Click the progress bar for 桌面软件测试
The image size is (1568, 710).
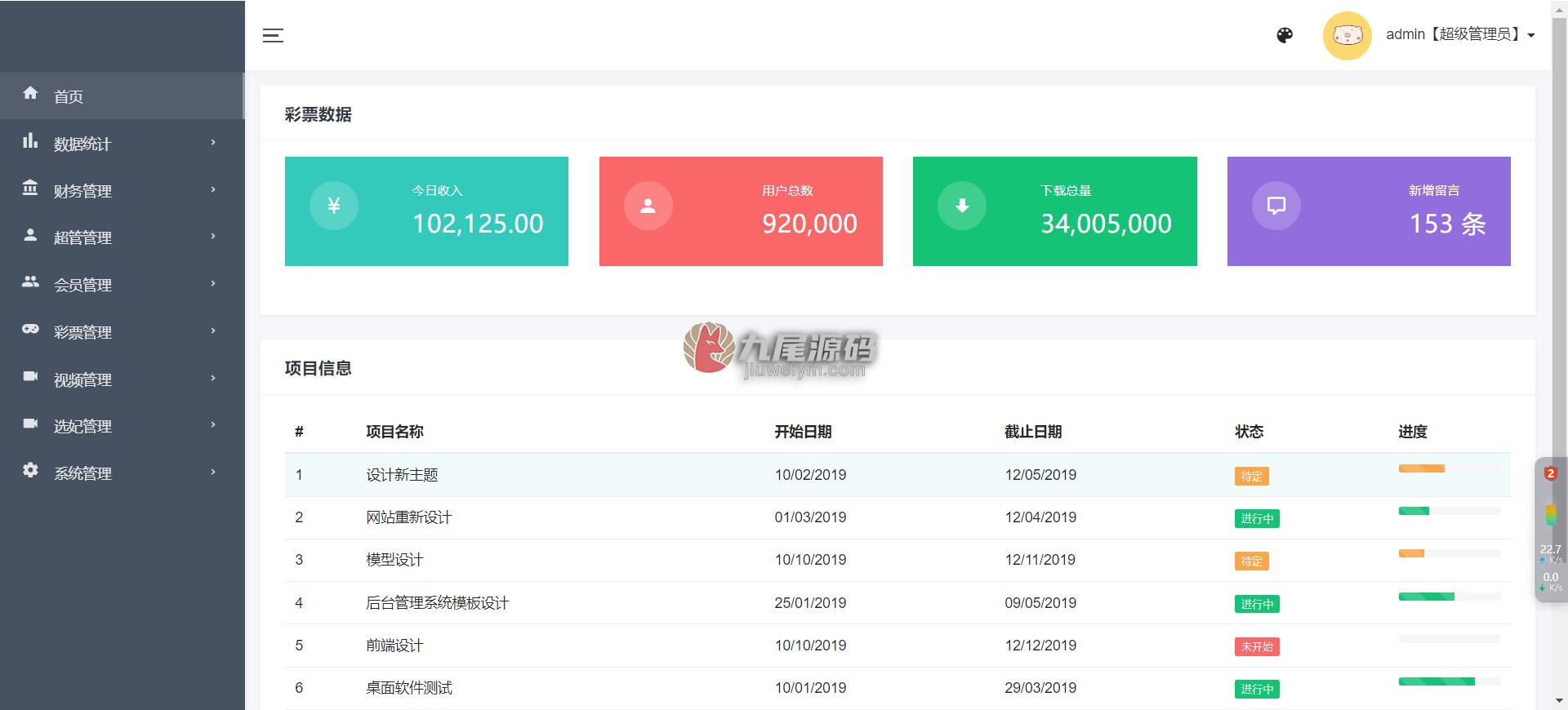click(x=1450, y=681)
